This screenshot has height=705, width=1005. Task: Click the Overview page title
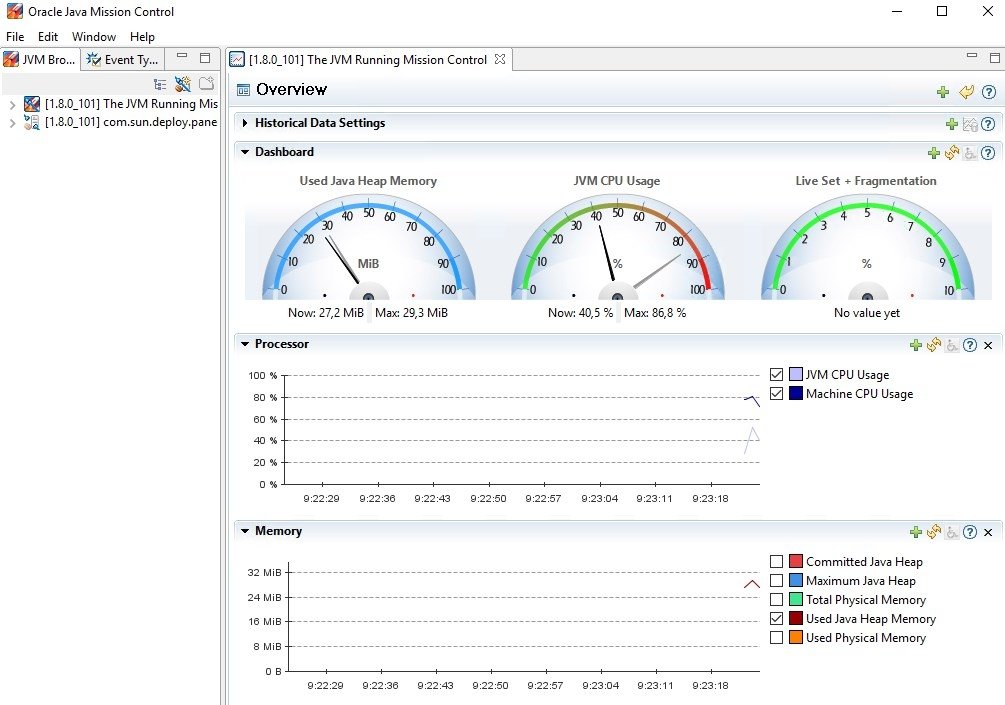pos(292,90)
